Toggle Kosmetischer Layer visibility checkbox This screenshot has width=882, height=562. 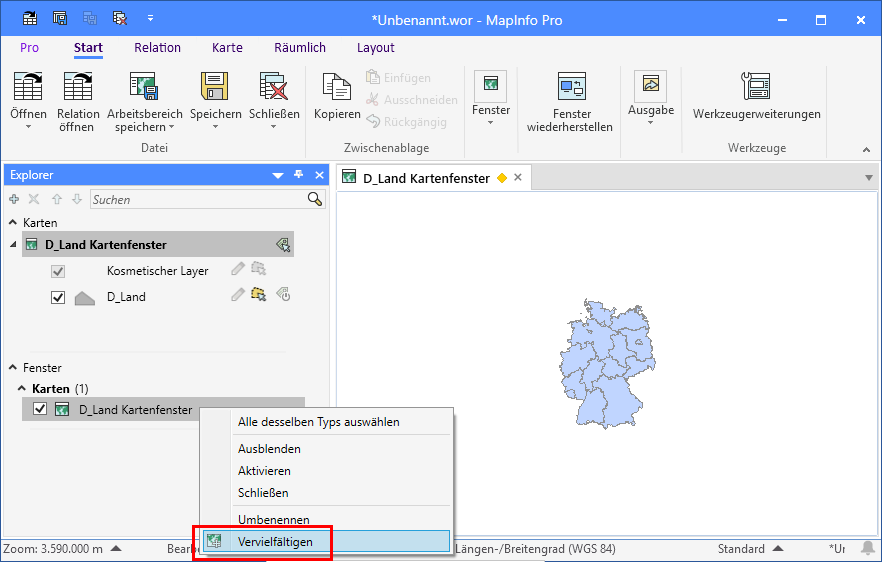click(58, 272)
